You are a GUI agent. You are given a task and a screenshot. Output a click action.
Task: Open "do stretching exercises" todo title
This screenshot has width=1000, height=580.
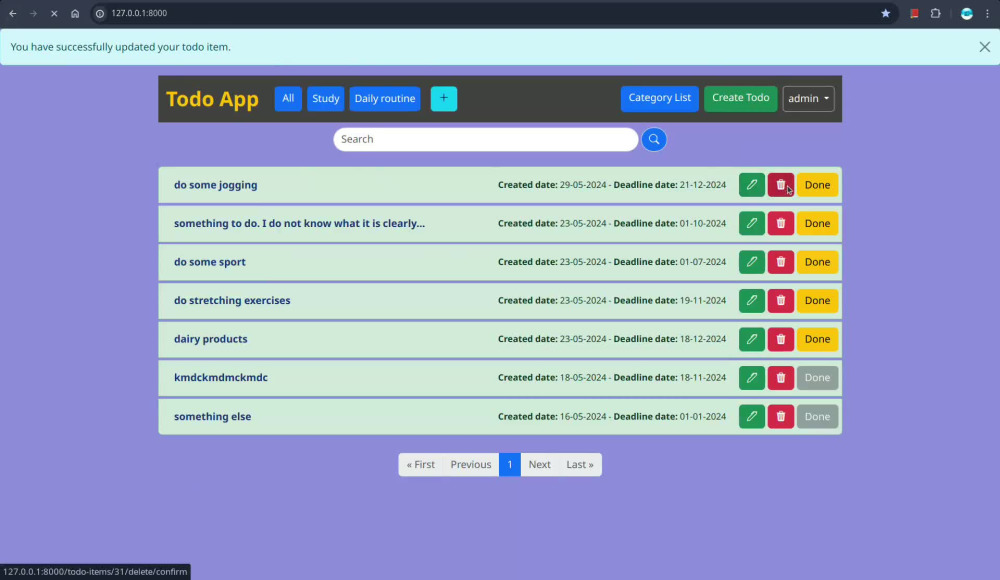(232, 301)
